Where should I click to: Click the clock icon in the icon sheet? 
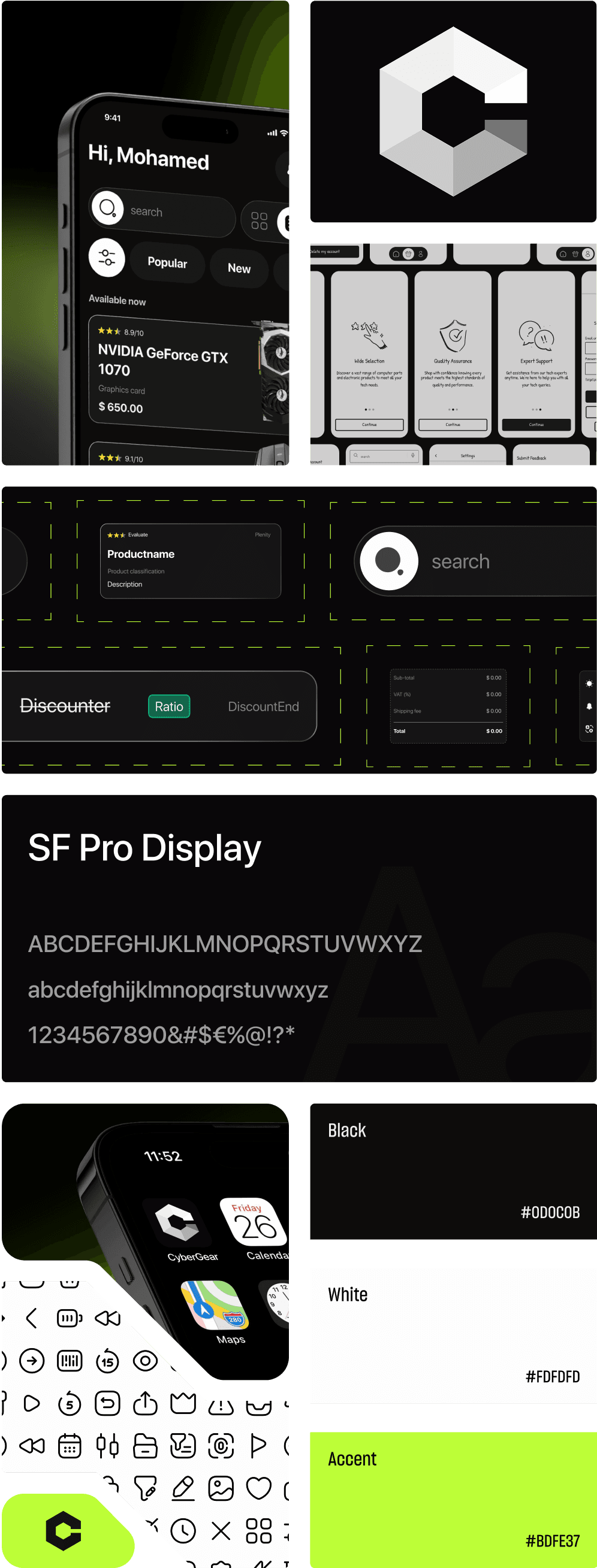tap(183, 1530)
